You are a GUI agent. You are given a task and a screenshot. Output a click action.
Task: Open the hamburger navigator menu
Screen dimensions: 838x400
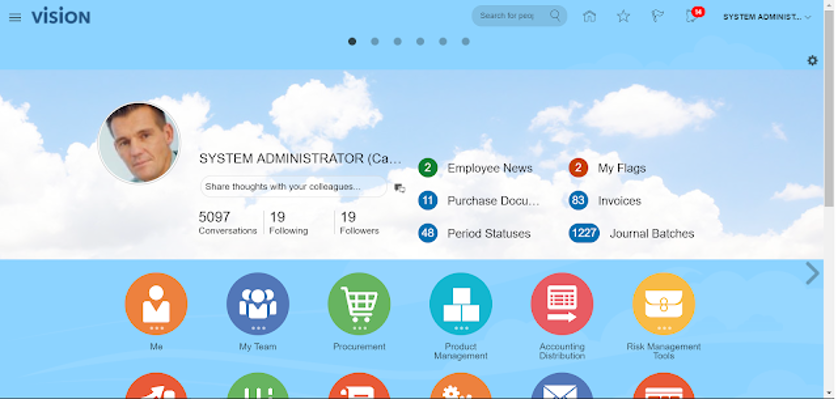(15, 17)
